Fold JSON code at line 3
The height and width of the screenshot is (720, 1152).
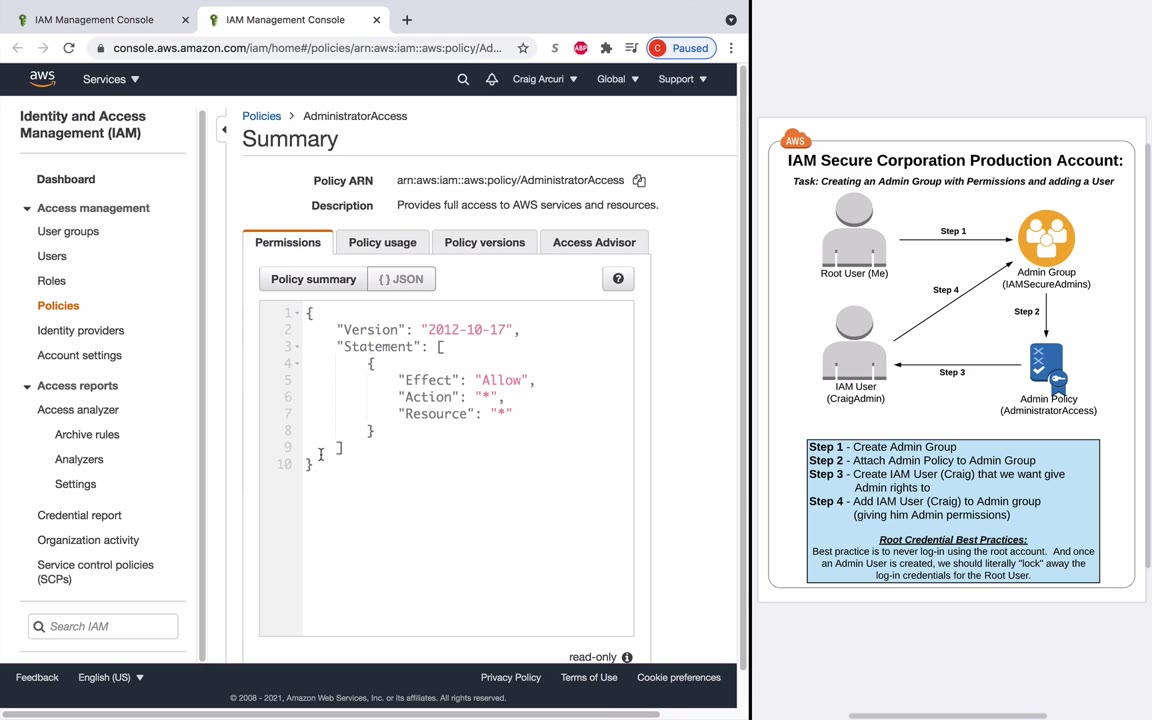click(x=297, y=347)
